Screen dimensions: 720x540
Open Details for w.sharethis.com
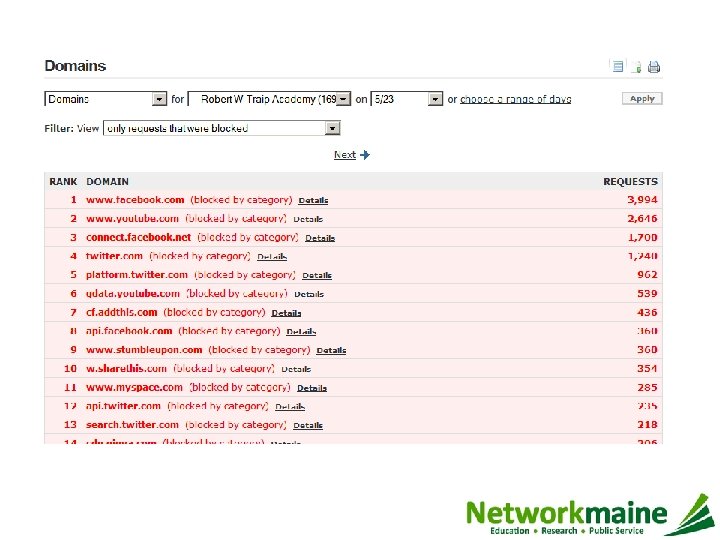point(296,369)
